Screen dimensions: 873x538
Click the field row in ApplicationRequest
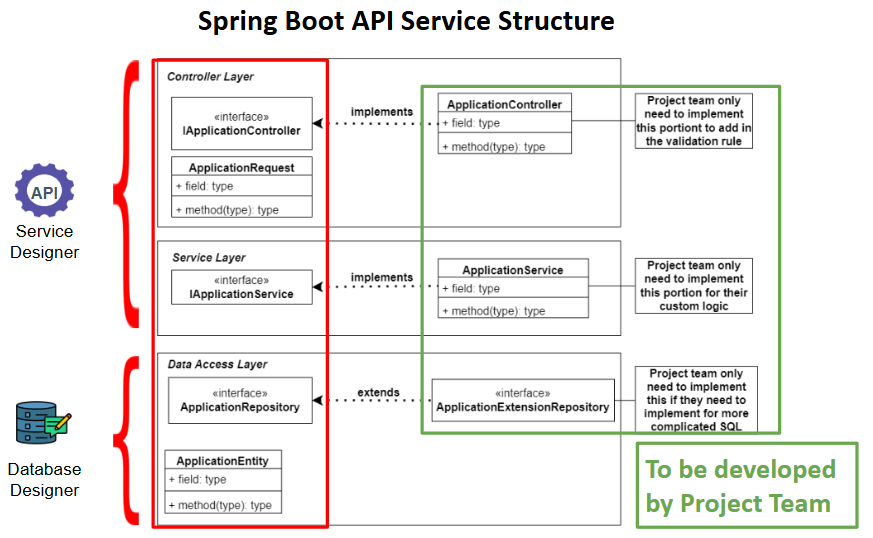(242, 186)
